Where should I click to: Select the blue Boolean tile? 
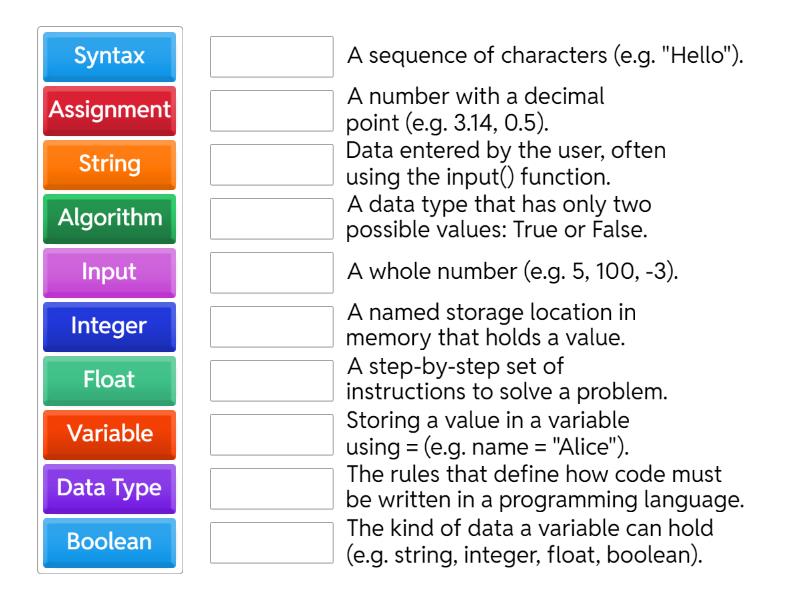pos(109,543)
